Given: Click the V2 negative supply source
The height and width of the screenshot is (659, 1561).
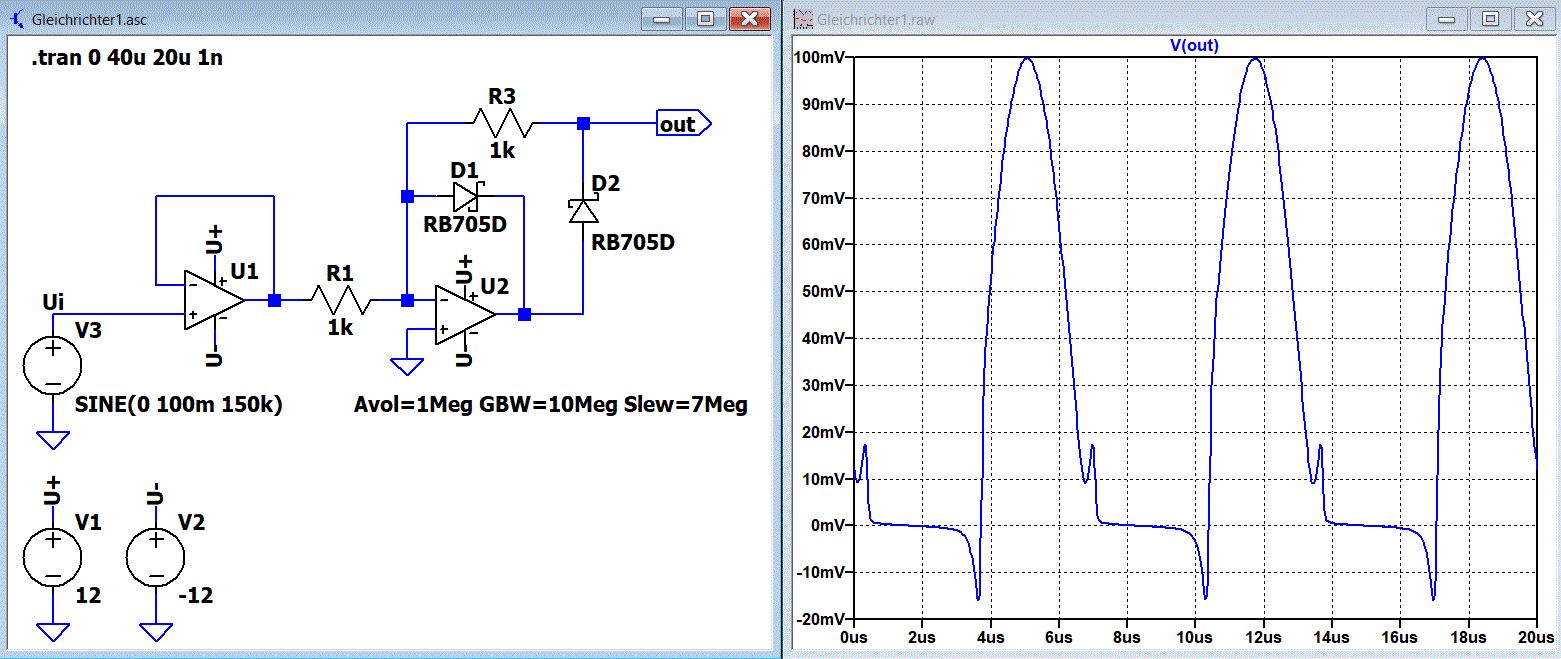Looking at the screenshot, I should click(x=156, y=556).
